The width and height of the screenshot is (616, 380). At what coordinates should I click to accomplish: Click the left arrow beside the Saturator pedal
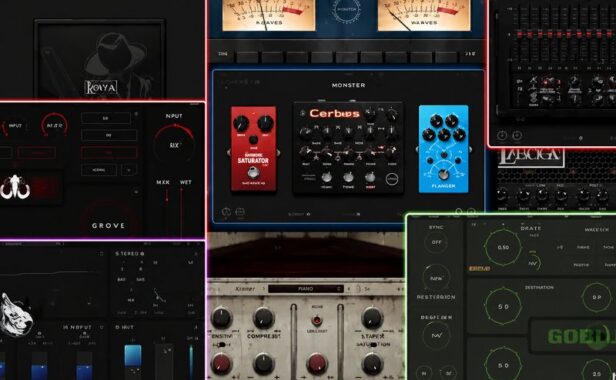coord(228,152)
